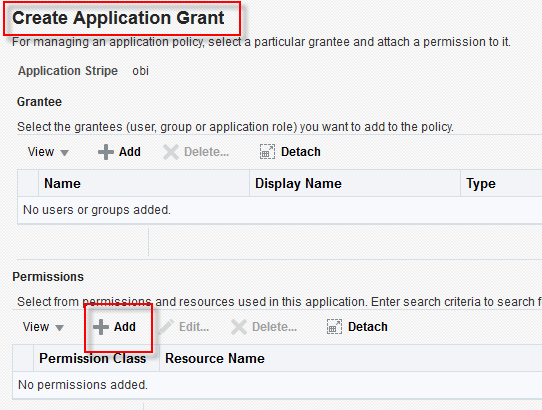The height and width of the screenshot is (410, 542).
Task: Expand the Permissions View dropdown arrow
Action: (59, 328)
